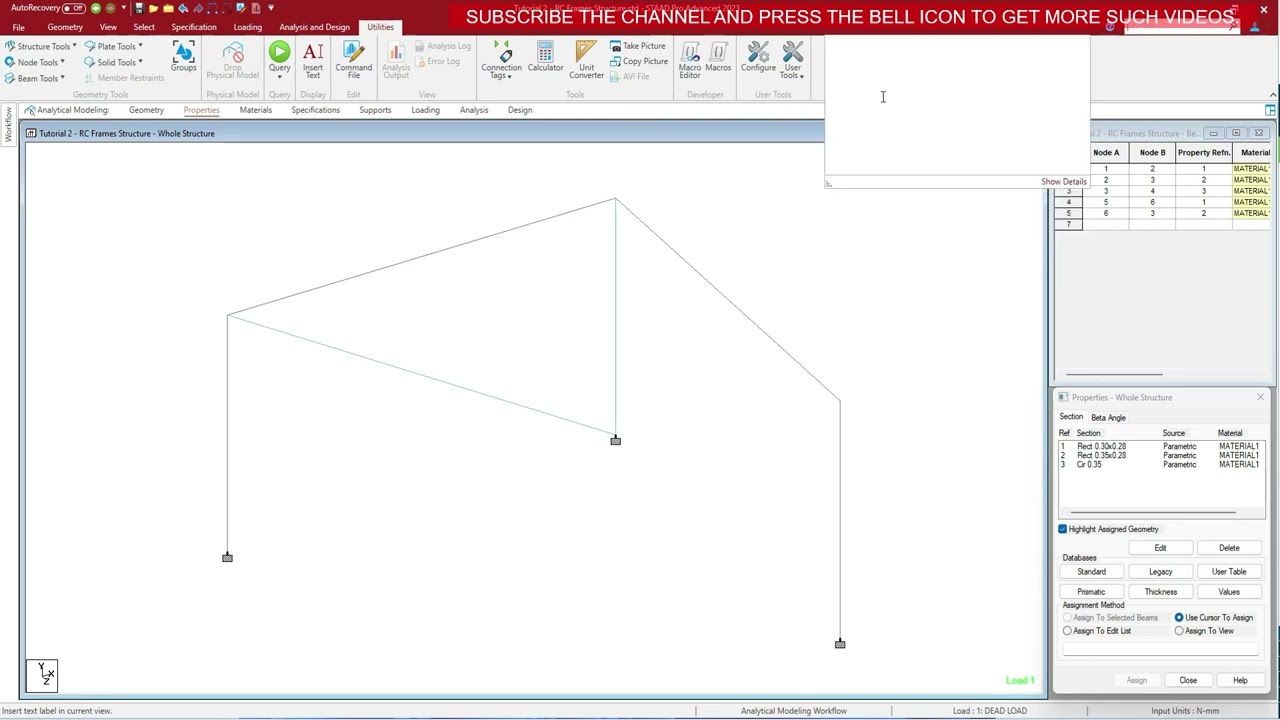
Task: Switch to the Specification ribbon tab
Action: 194,27
